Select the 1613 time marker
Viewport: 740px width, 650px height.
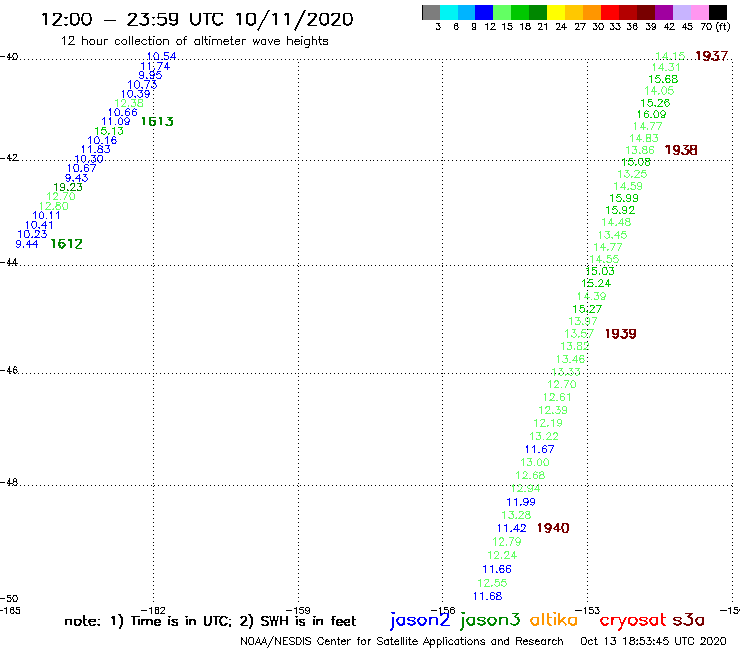[157, 121]
